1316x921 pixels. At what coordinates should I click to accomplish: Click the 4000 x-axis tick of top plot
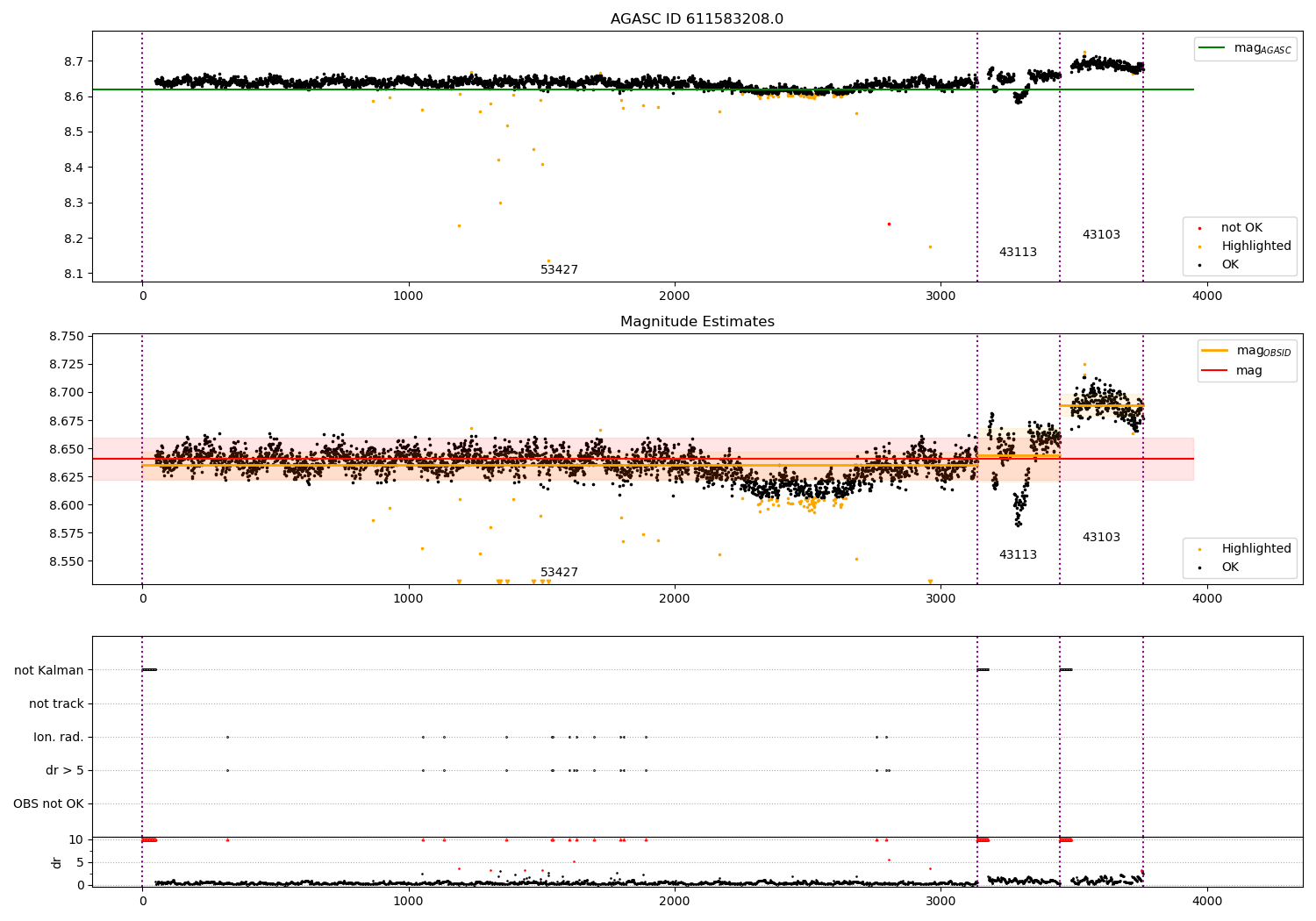coord(1207,296)
